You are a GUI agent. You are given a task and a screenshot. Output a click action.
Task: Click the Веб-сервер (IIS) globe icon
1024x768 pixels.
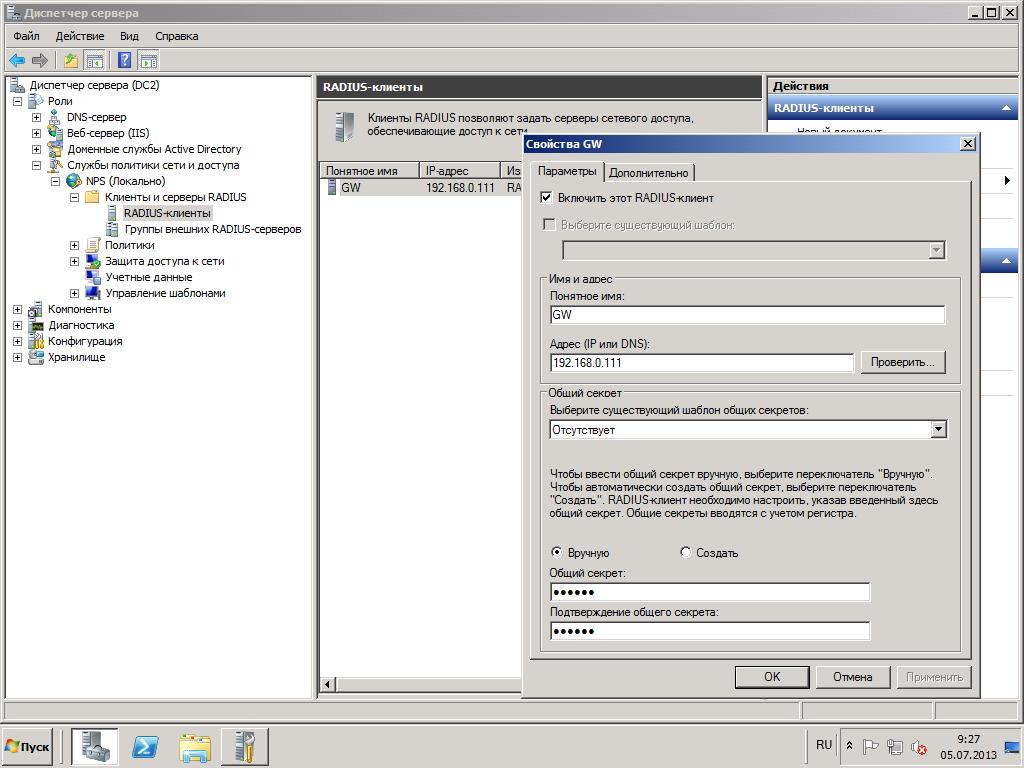pyautogui.click(x=55, y=133)
